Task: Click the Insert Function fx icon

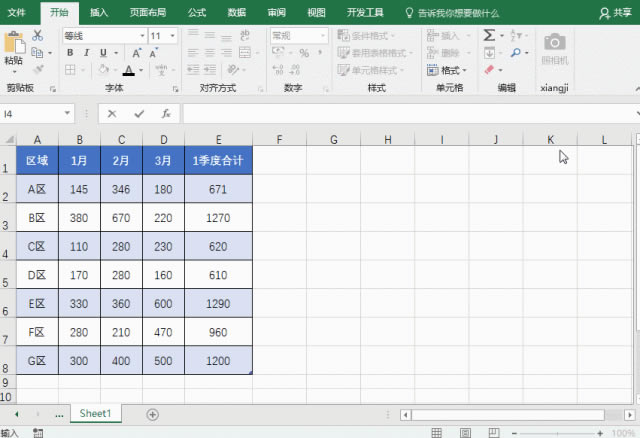Action: coord(165,114)
